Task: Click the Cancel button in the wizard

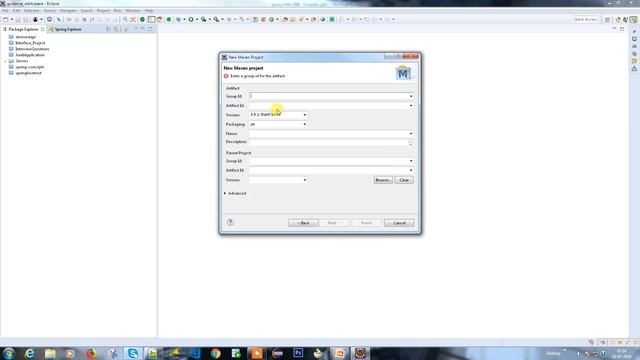Action: 399,223
